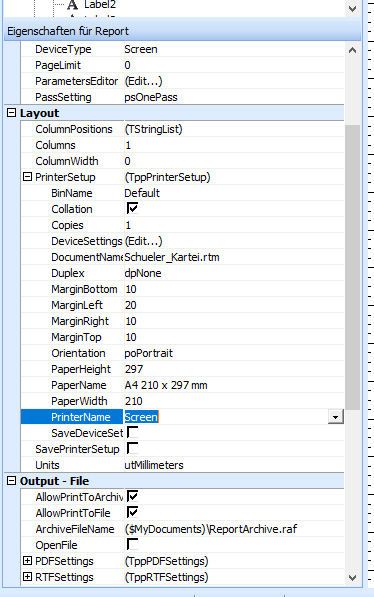
Task: Click the PaperWidth value 210
Action: (x=134, y=401)
